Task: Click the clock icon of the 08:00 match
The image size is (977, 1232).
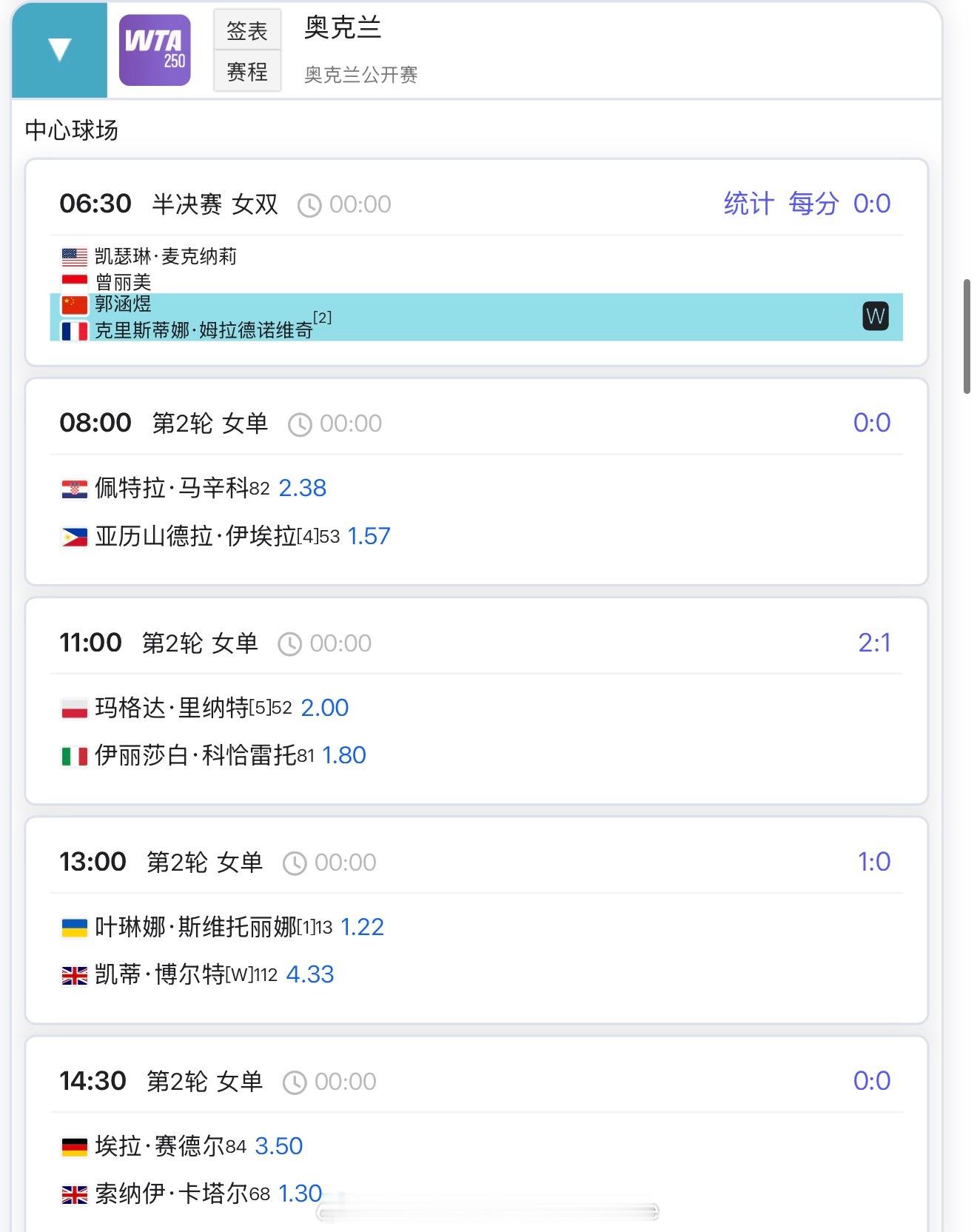Action: tap(299, 424)
